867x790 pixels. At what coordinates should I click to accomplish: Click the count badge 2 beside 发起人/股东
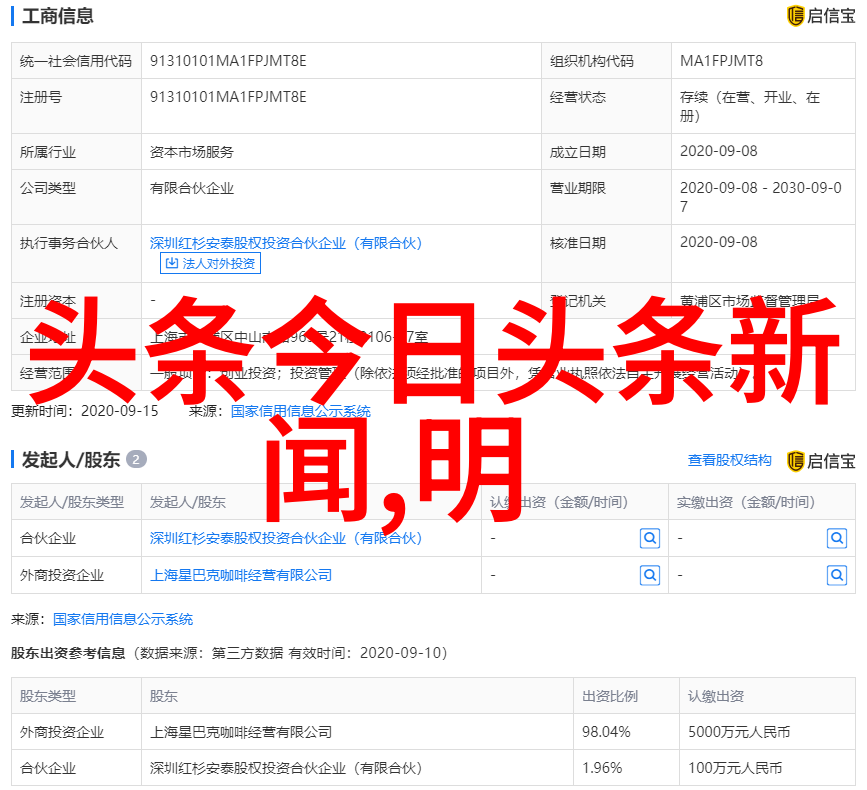(x=136, y=459)
